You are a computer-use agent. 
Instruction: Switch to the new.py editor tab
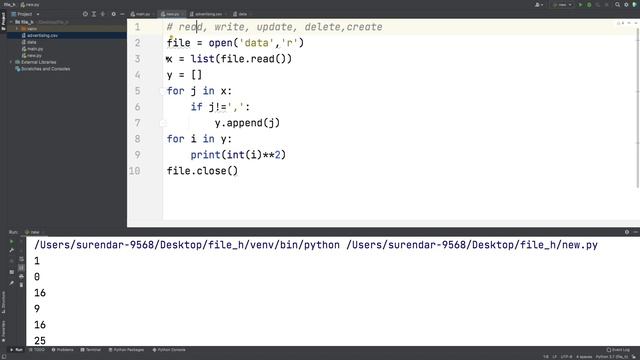[x=171, y=14]
